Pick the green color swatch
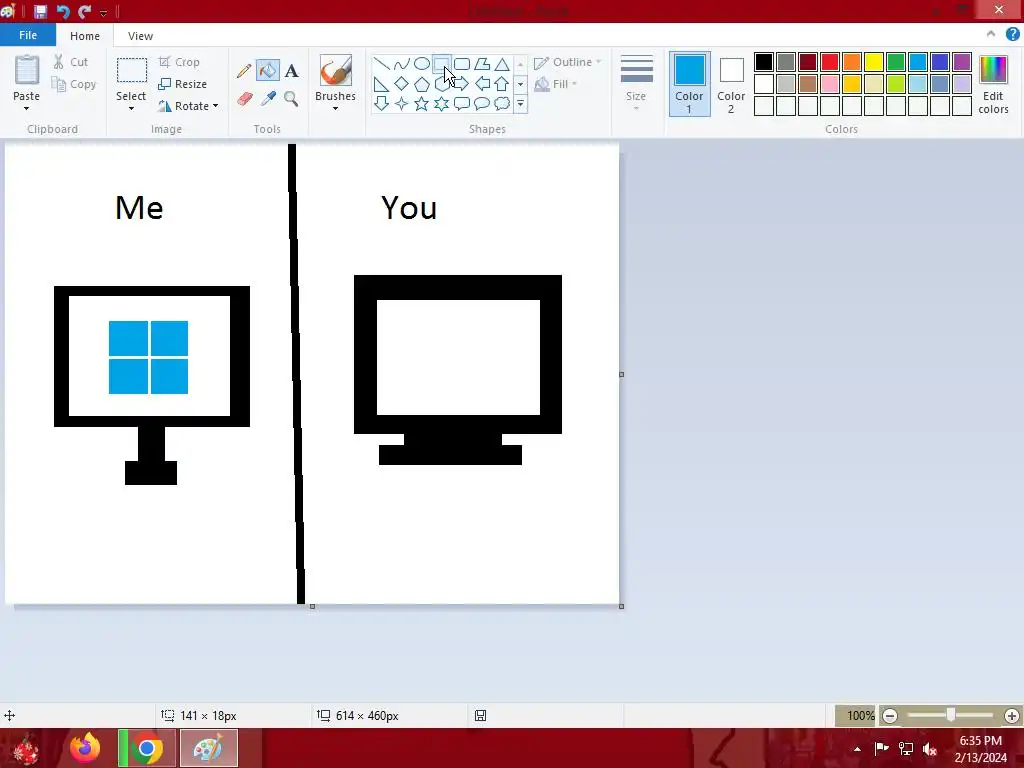Viewport: 1024px width, 768px height. point(895,62)
